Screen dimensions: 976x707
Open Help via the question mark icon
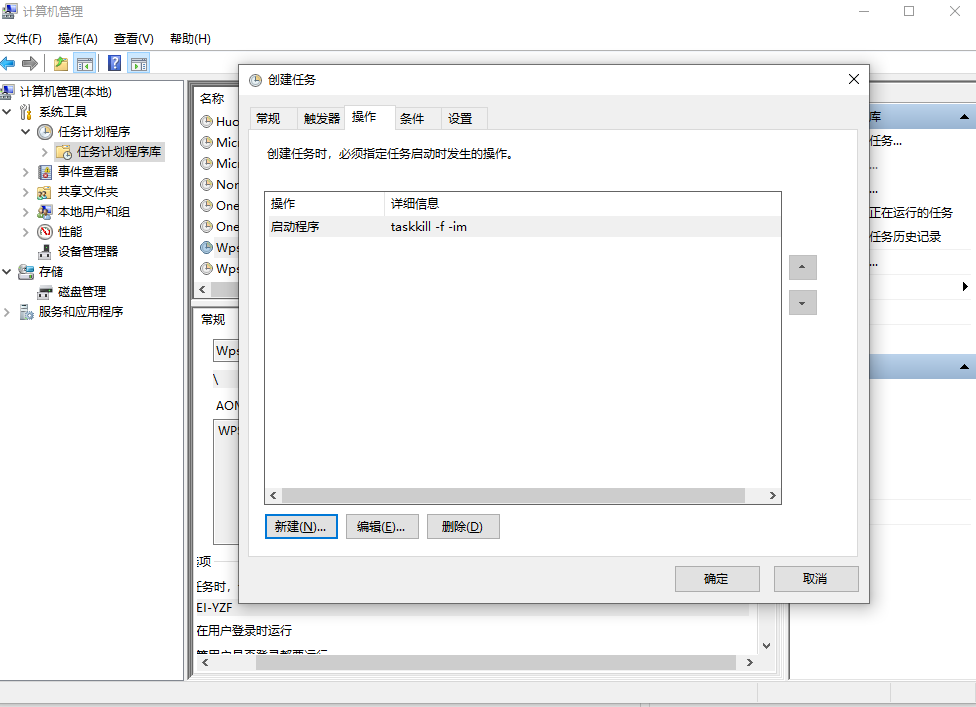[115, 62]
